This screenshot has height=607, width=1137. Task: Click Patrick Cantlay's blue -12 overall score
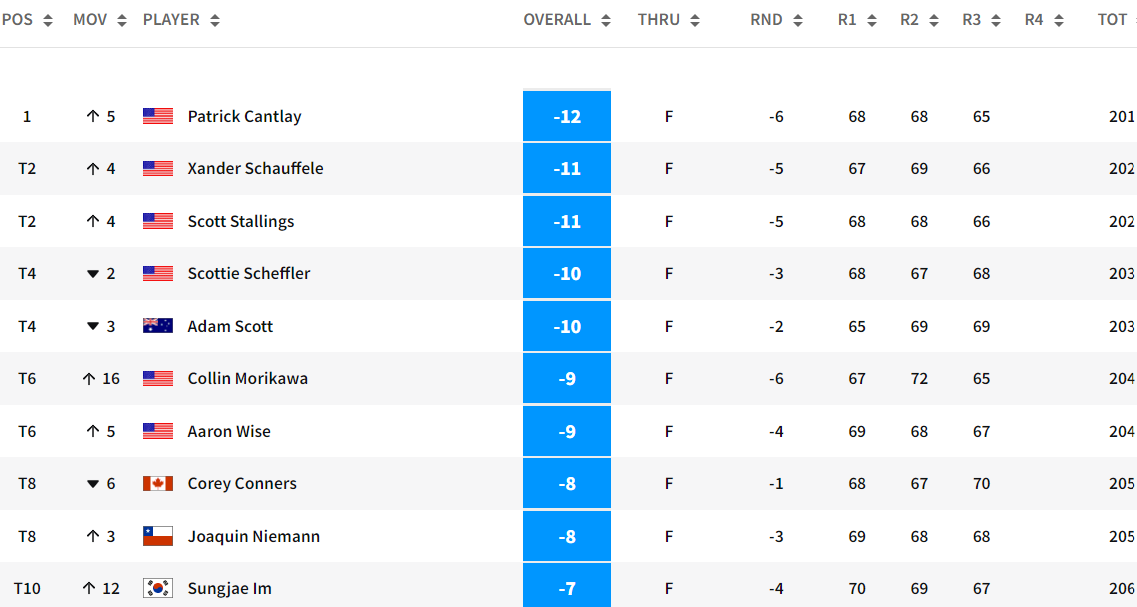coord(567,117)
